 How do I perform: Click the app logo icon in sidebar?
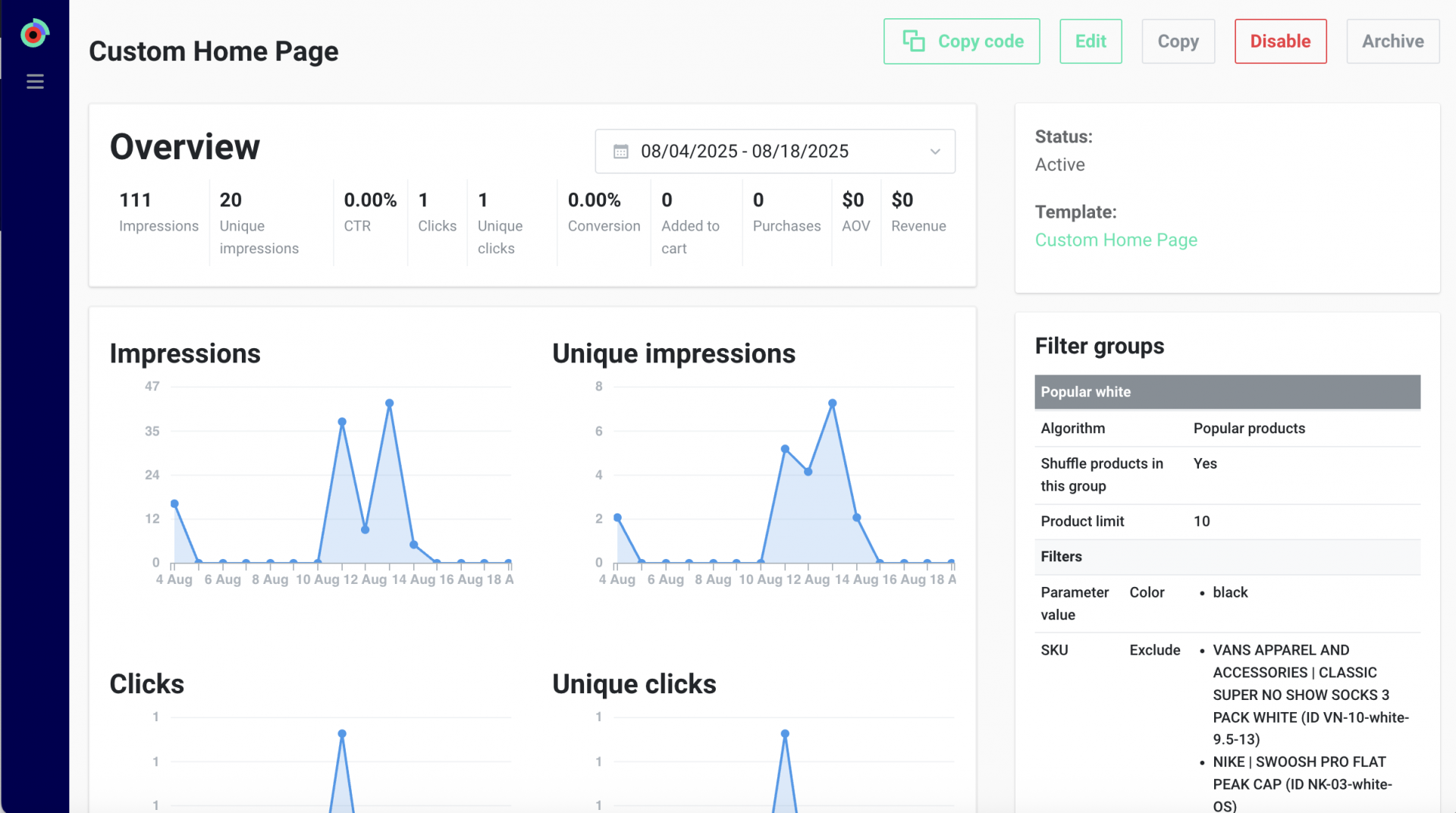(34, 34)
